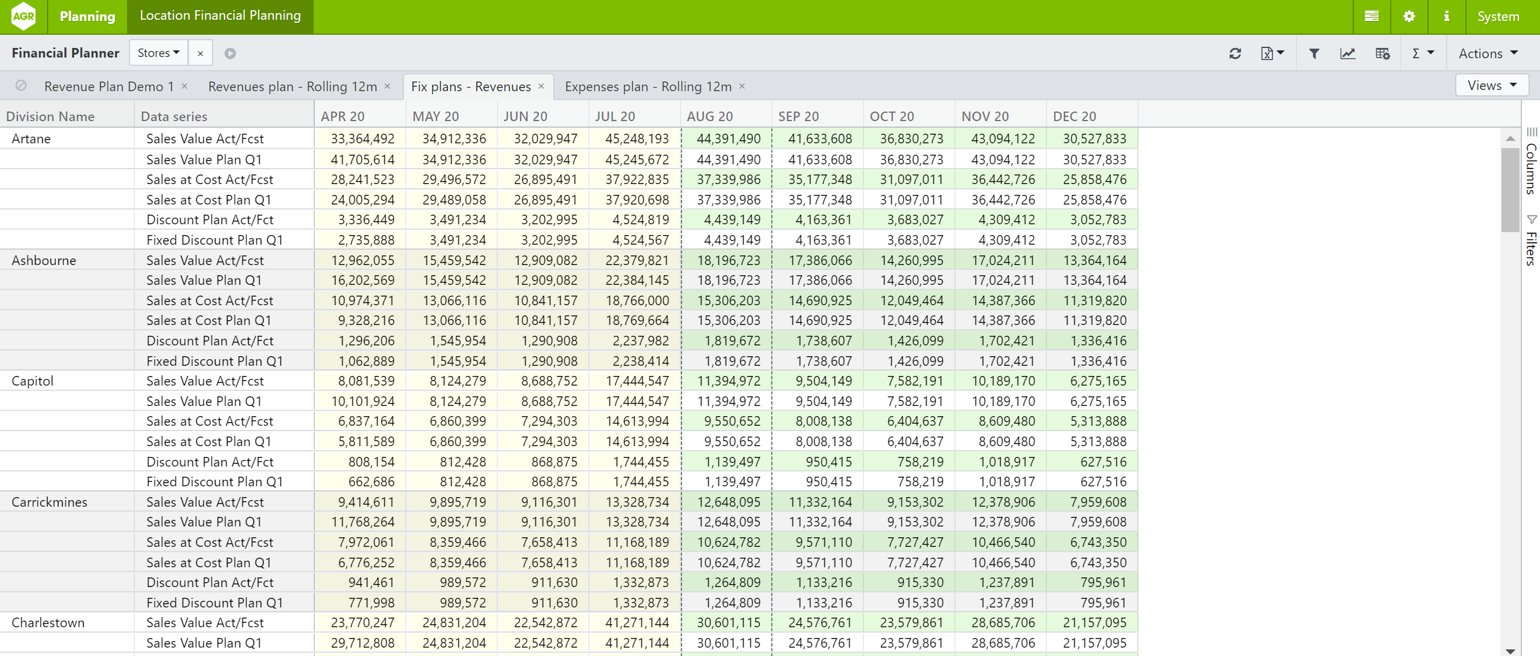Open the table settings icon
The width and height of the screenshot is (1540, 656).
(x=1382, y=54)
